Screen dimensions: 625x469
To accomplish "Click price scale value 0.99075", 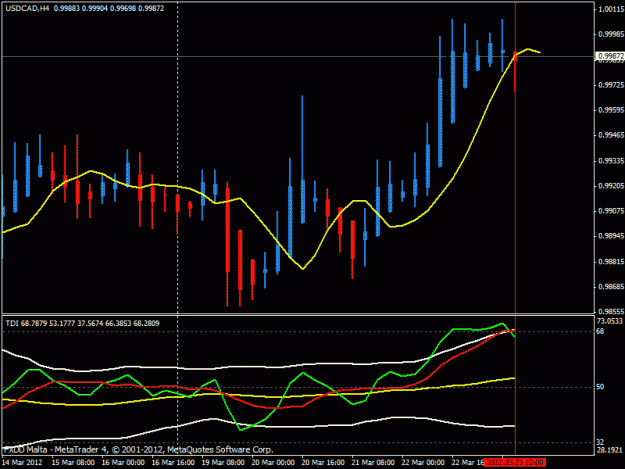I will point(611,211).
